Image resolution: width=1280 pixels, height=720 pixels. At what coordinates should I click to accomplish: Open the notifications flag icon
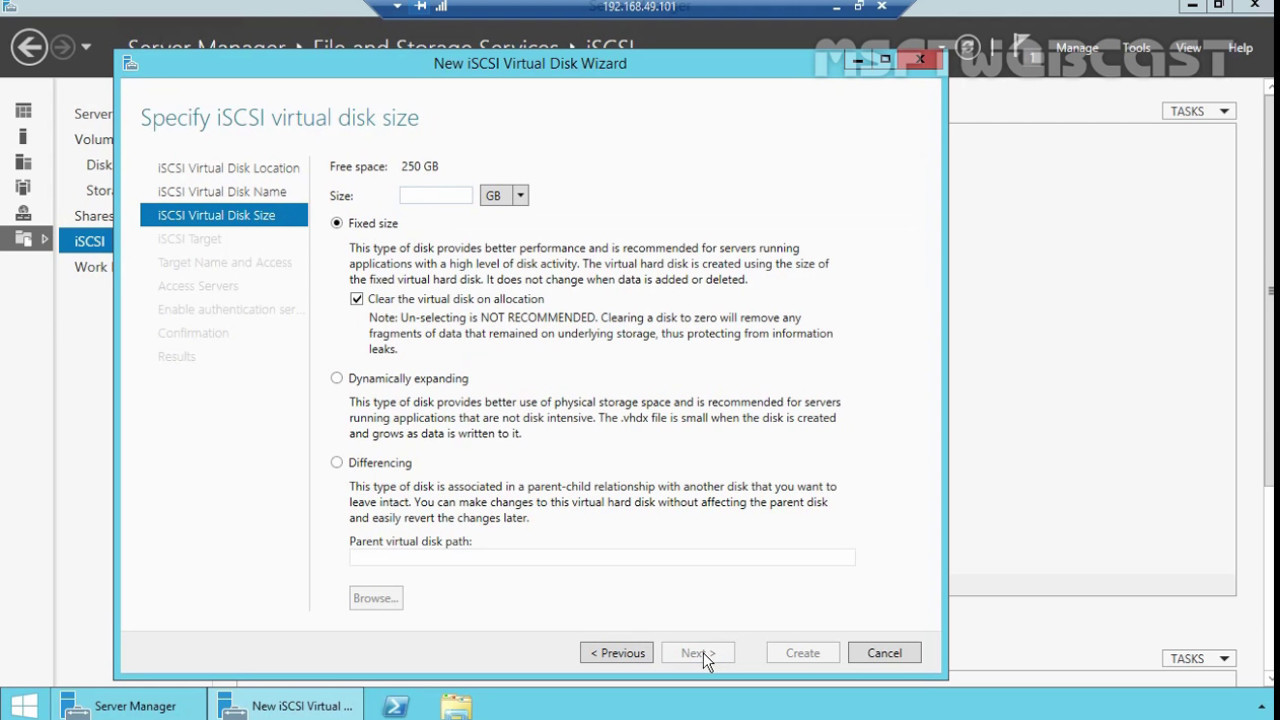coord(1022,47)
